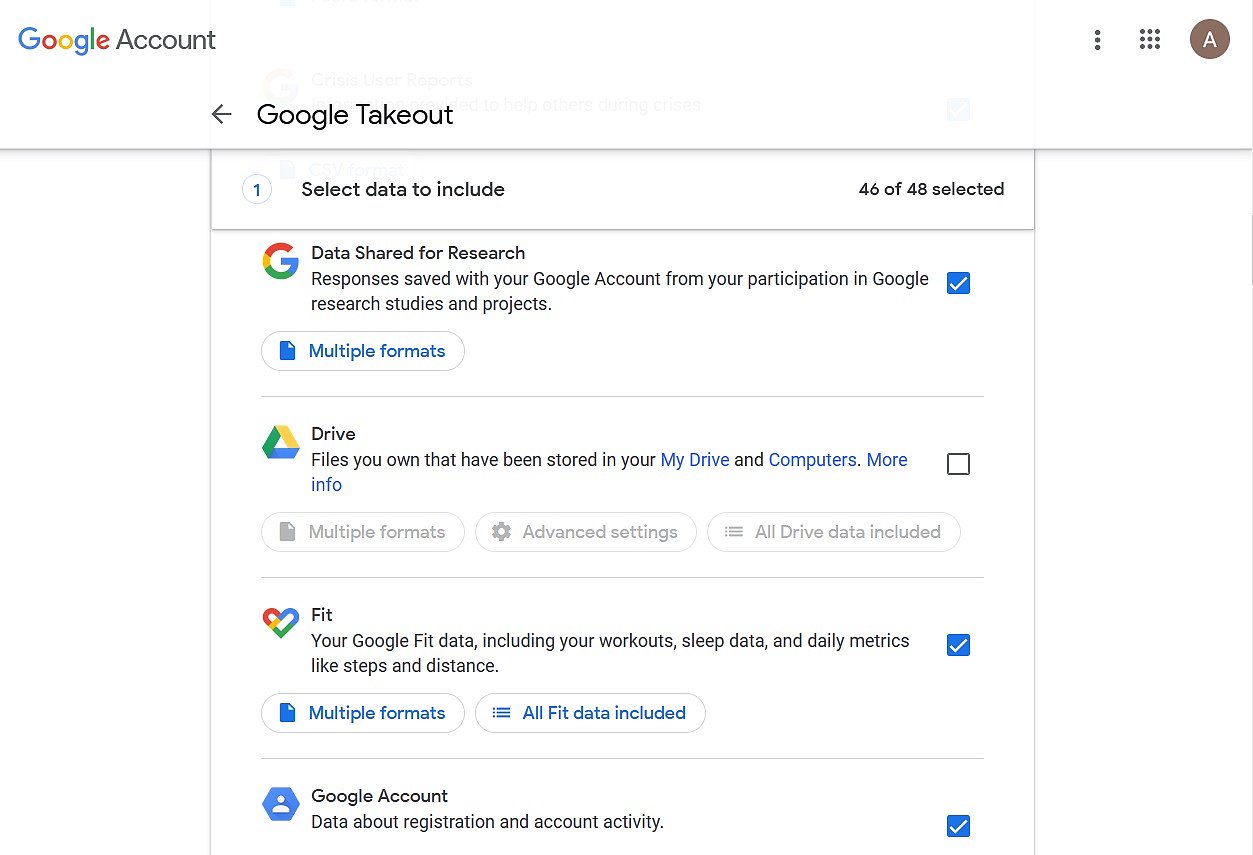The image size is (1253, 855).
Task: Open the All Fit data included list
Action: click(x=590, y=713)
